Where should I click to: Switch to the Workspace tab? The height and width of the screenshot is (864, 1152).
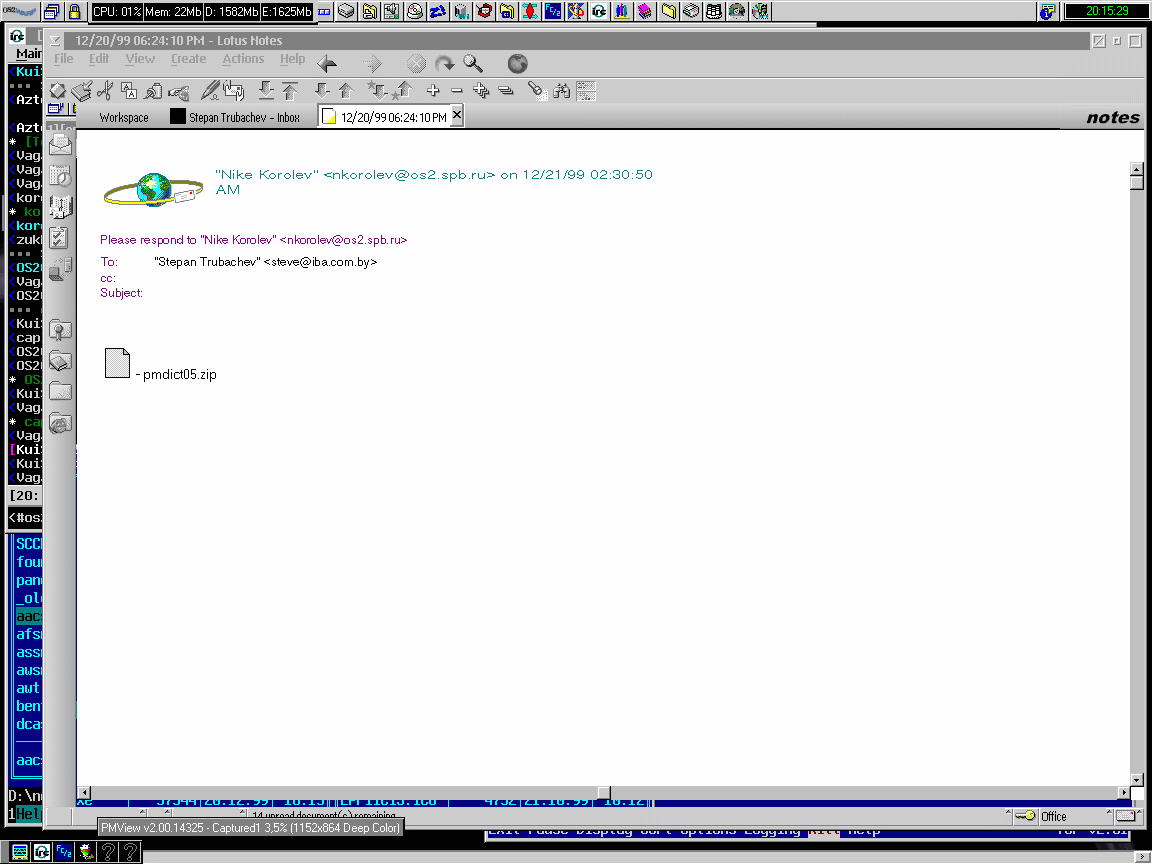pos(124,118)
